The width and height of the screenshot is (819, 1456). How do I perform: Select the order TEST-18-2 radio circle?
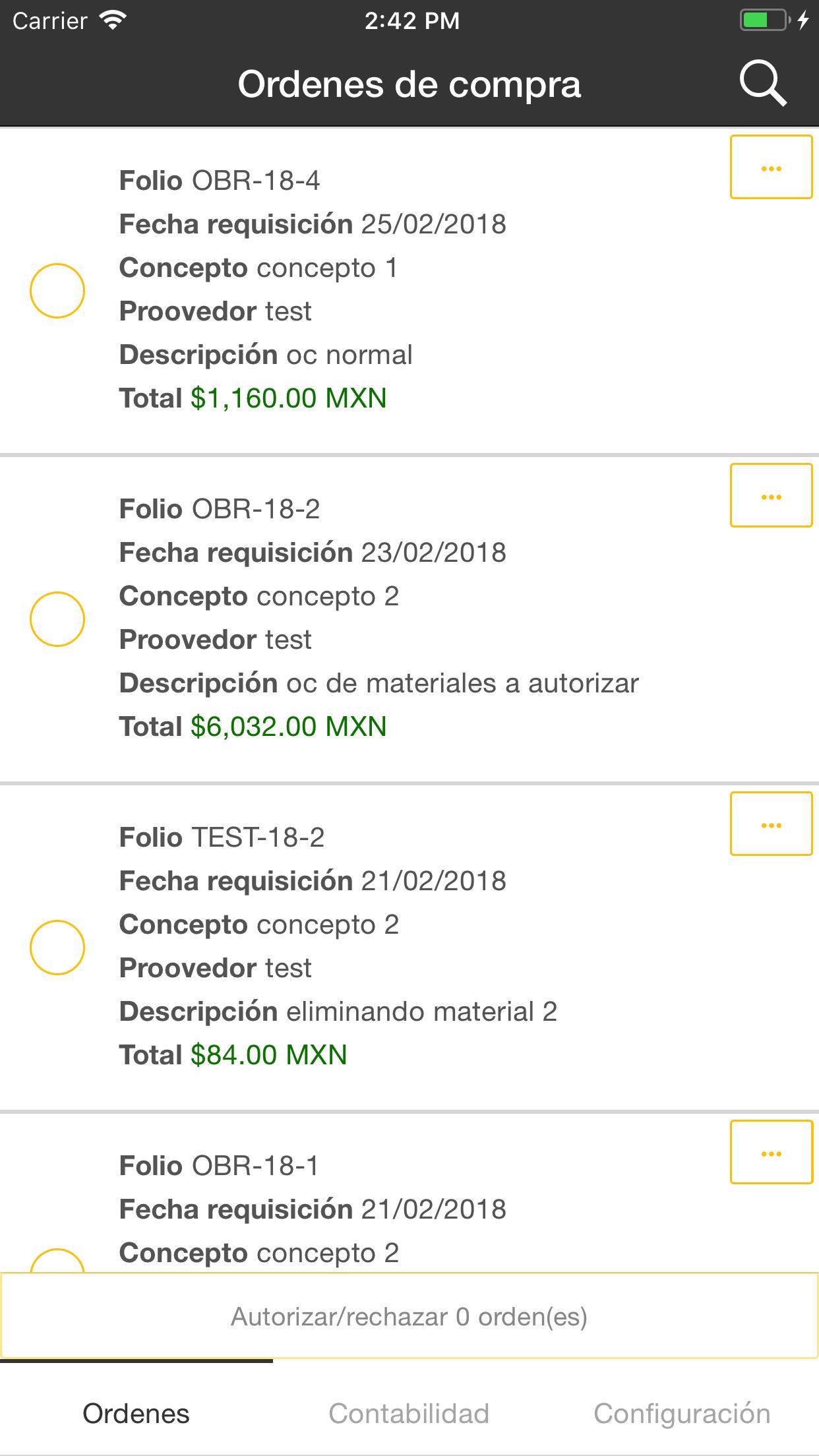tap(57, 948)
